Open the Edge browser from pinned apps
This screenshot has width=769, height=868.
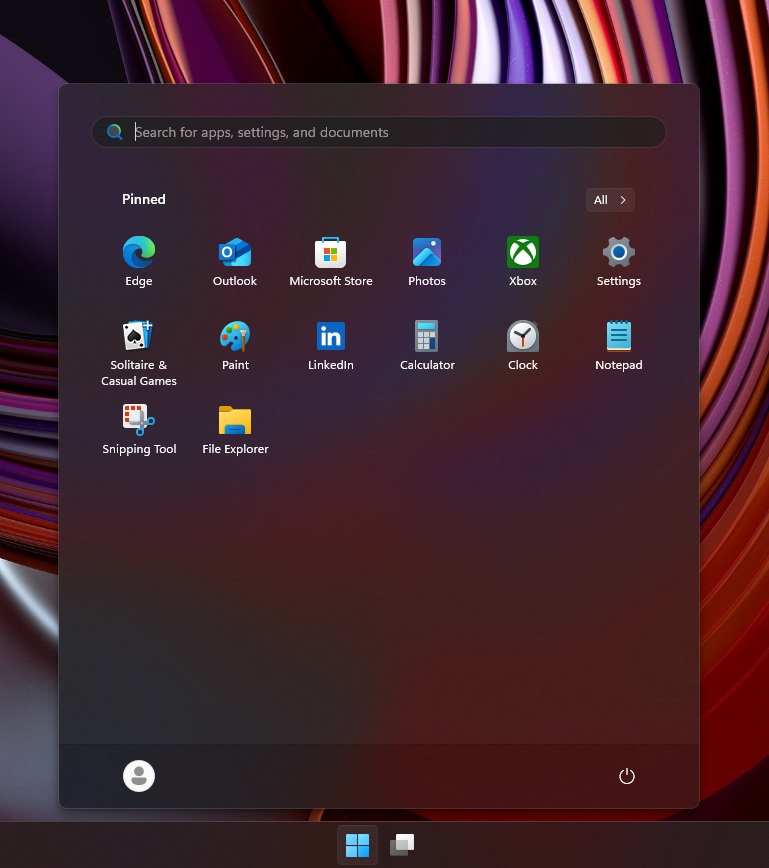click(138, 262)
